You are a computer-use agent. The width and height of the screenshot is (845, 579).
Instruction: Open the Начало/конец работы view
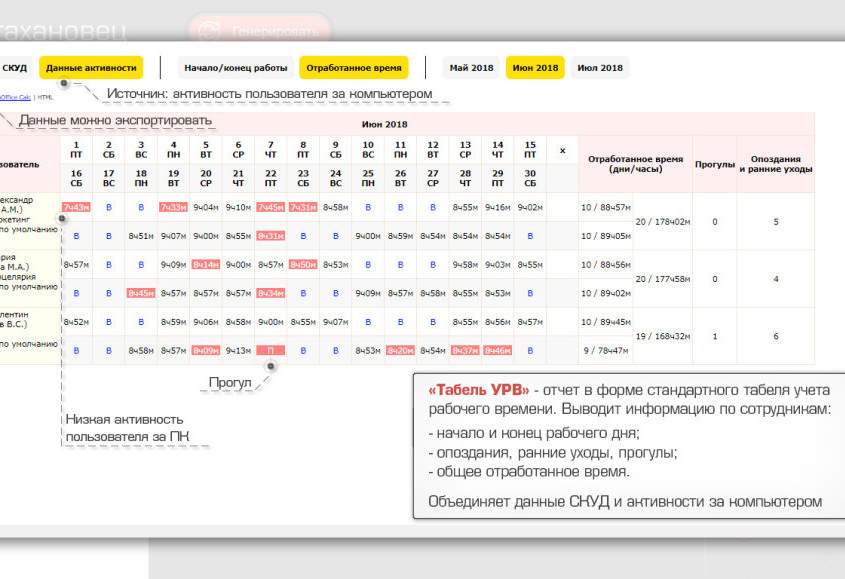(x=236, y=68)
